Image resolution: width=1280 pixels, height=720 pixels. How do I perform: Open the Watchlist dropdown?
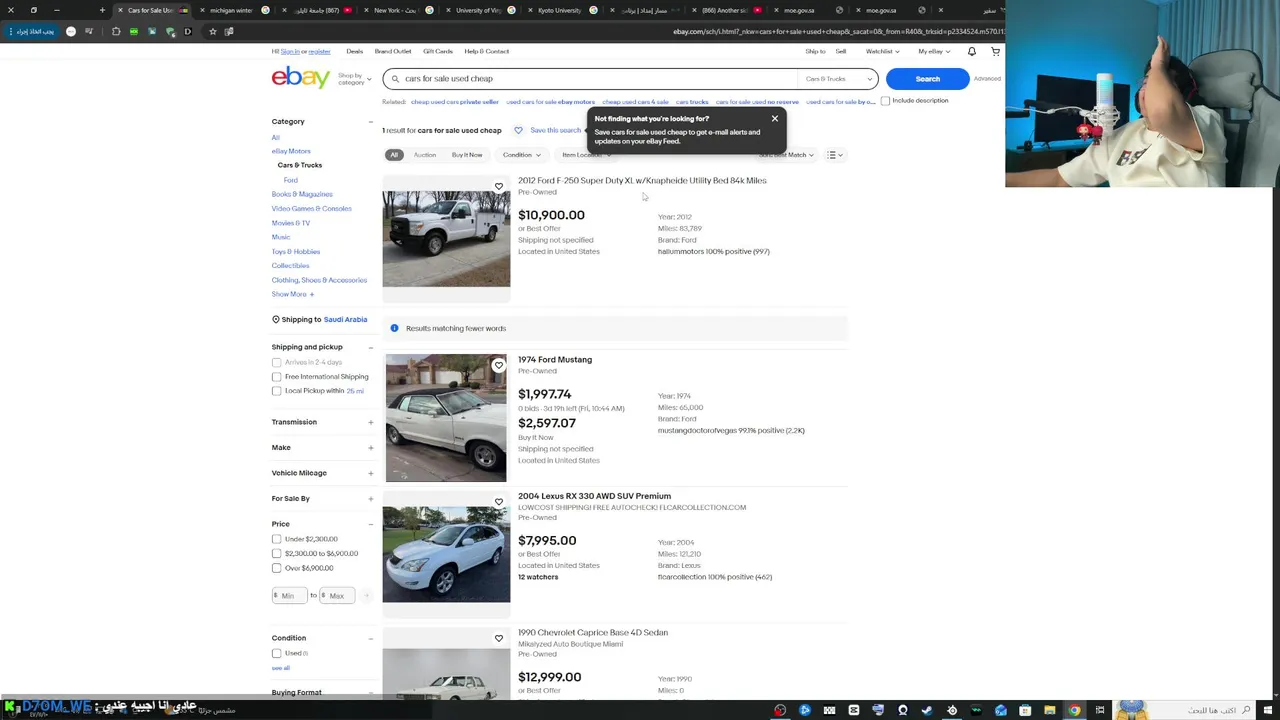point(882,51)
